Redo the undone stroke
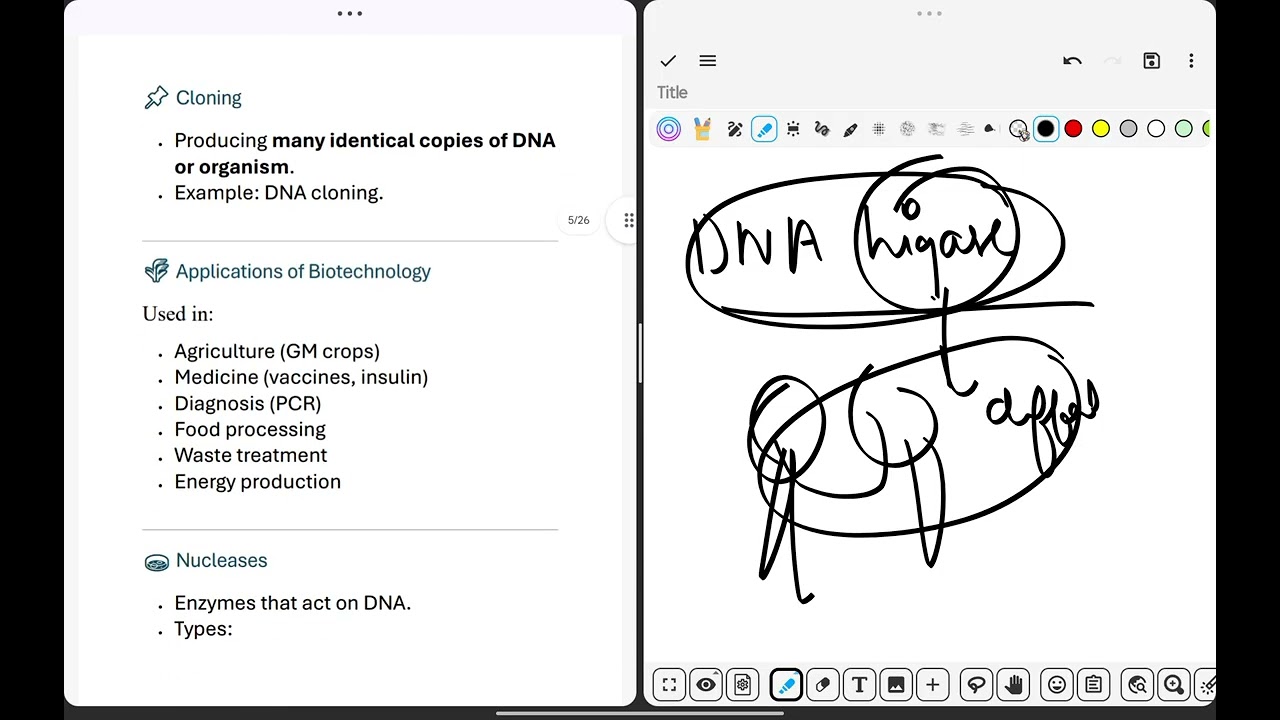Screen dimensions: 1280x720 (1112, 61)
